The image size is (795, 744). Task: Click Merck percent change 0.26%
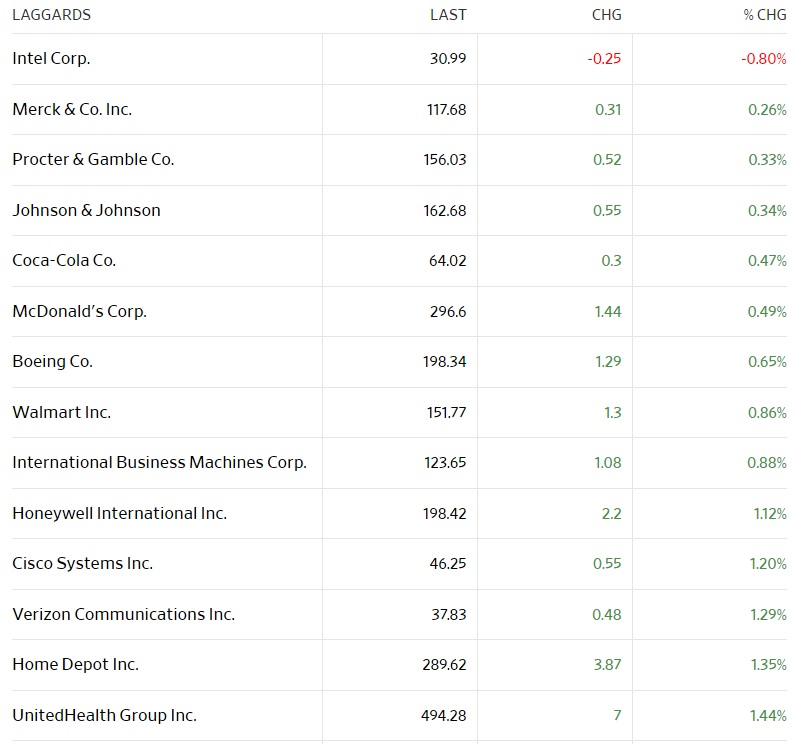click(x=768, y=109)
